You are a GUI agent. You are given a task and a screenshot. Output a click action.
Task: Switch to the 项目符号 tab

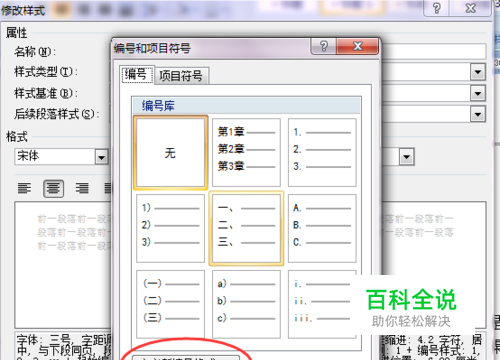pyautogui.click(x=181, y=76)
